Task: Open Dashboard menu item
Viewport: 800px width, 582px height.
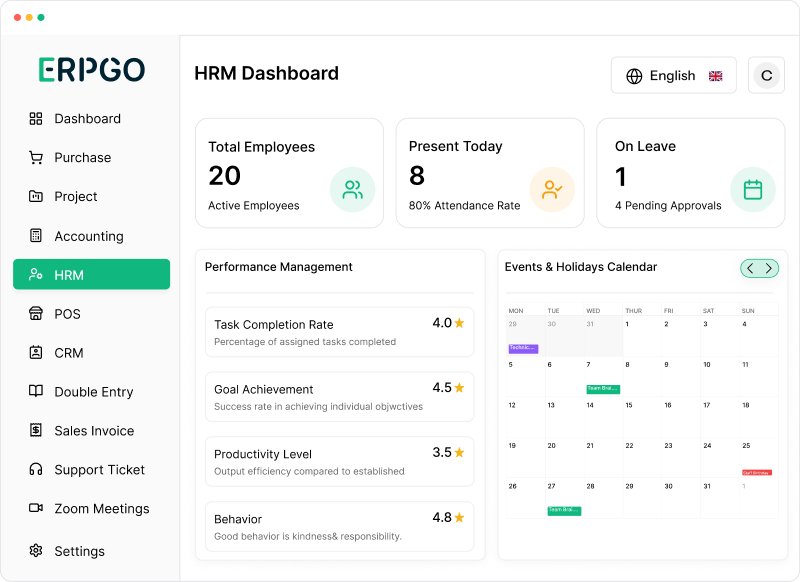Action: 91,119
